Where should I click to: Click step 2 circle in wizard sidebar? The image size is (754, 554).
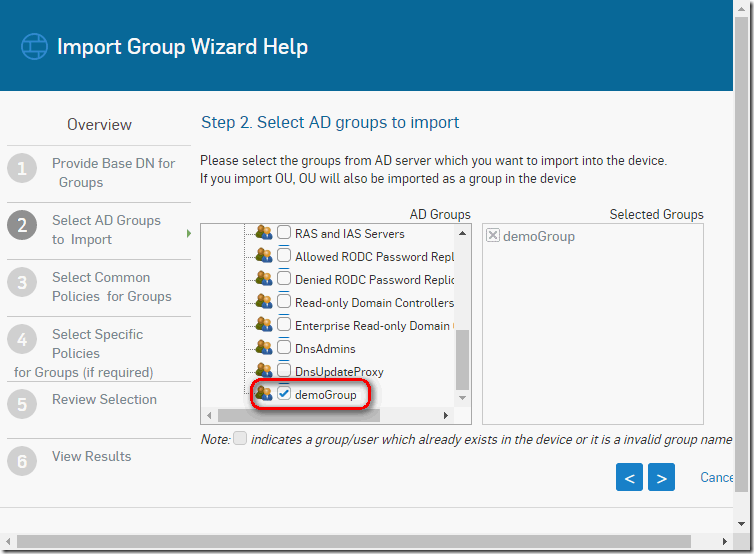point(22,225)
